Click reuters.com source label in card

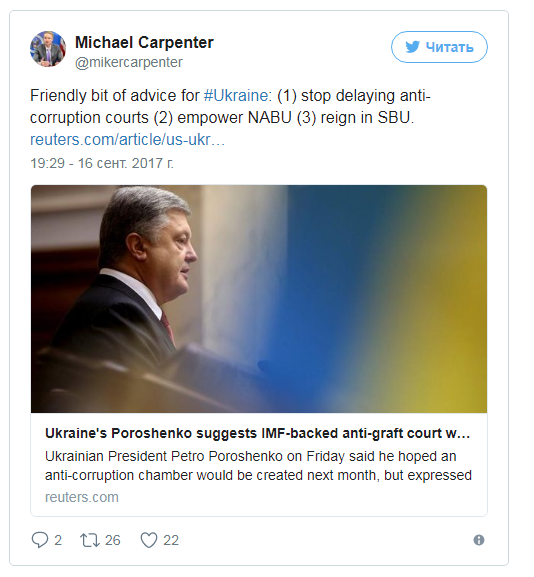82,497
